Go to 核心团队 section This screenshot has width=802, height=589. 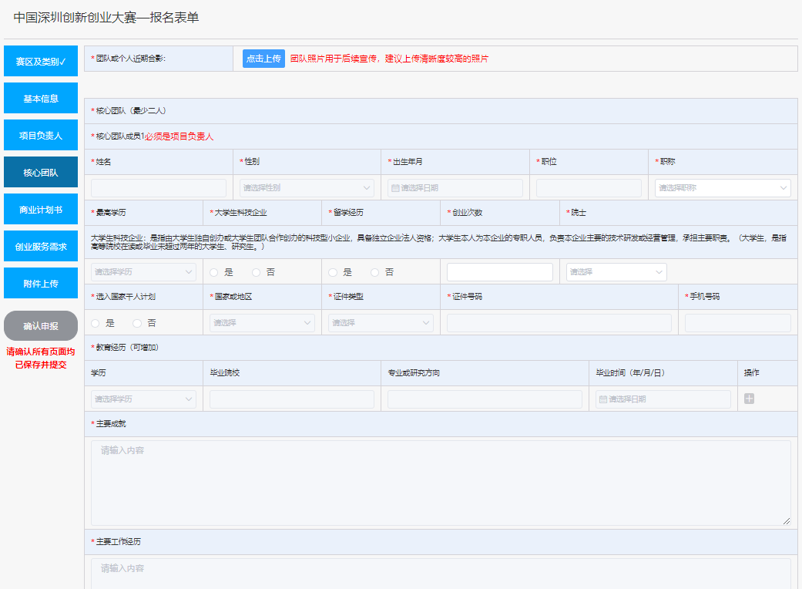pos(41,172)
